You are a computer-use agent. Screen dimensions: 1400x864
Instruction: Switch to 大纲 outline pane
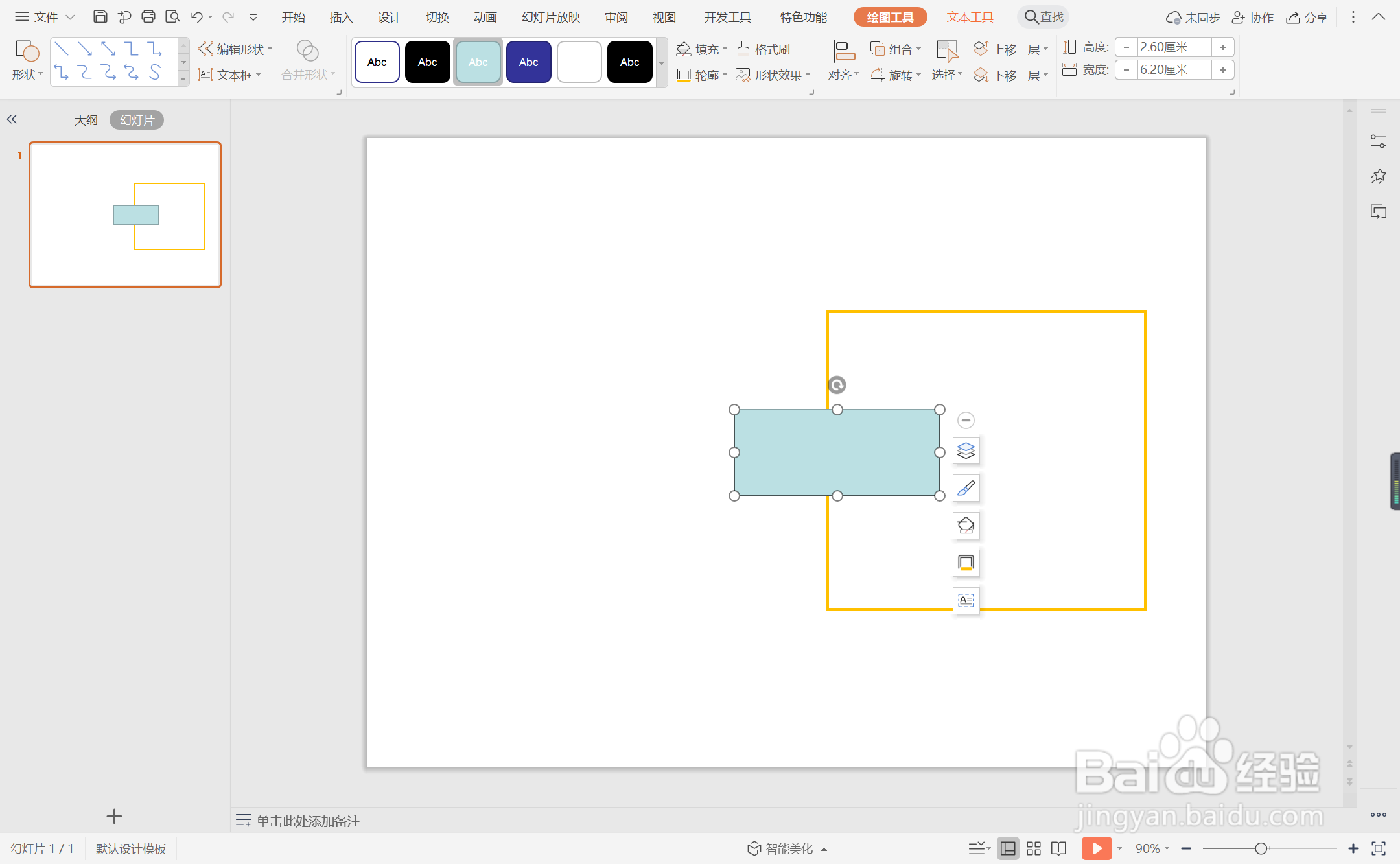tap(86, 120)
